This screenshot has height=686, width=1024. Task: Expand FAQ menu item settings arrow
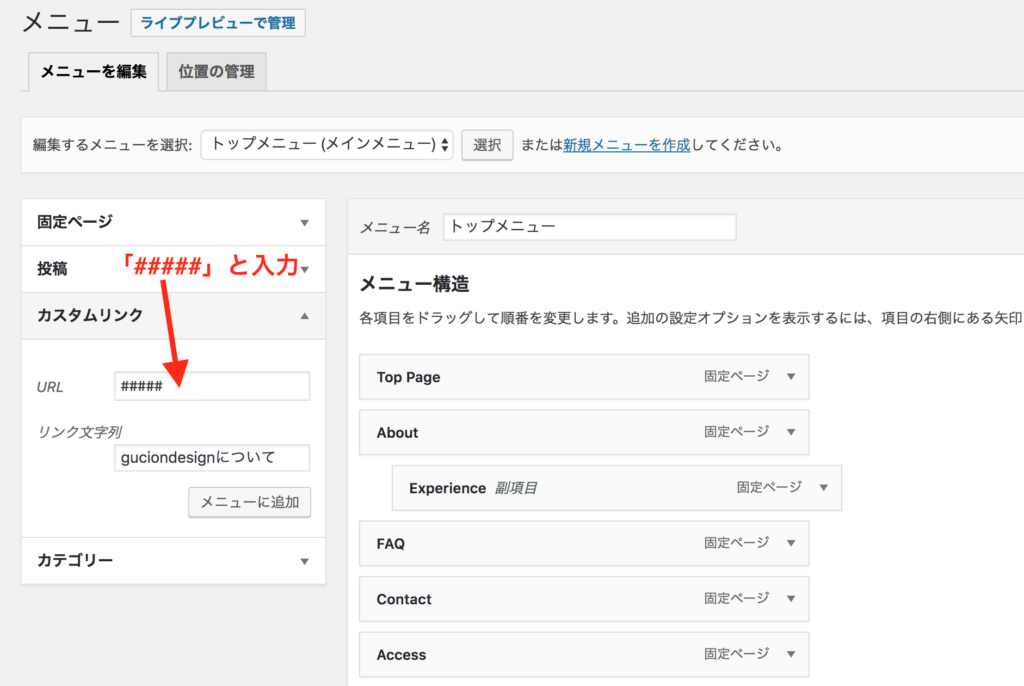point(790,544)
